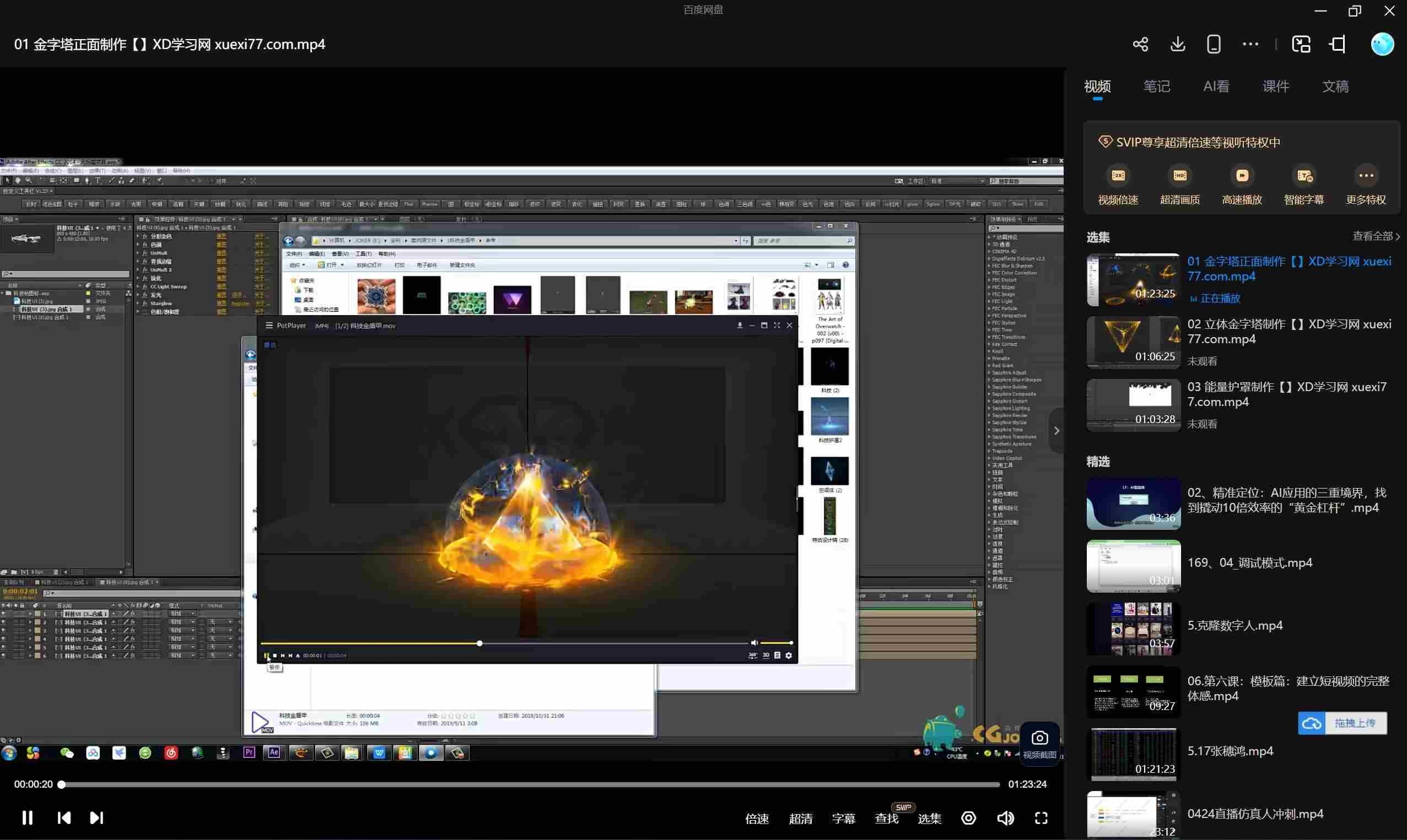1407x840 pixels.
Task: Switch to the 课件 tab
Action: coord(1276,86)
